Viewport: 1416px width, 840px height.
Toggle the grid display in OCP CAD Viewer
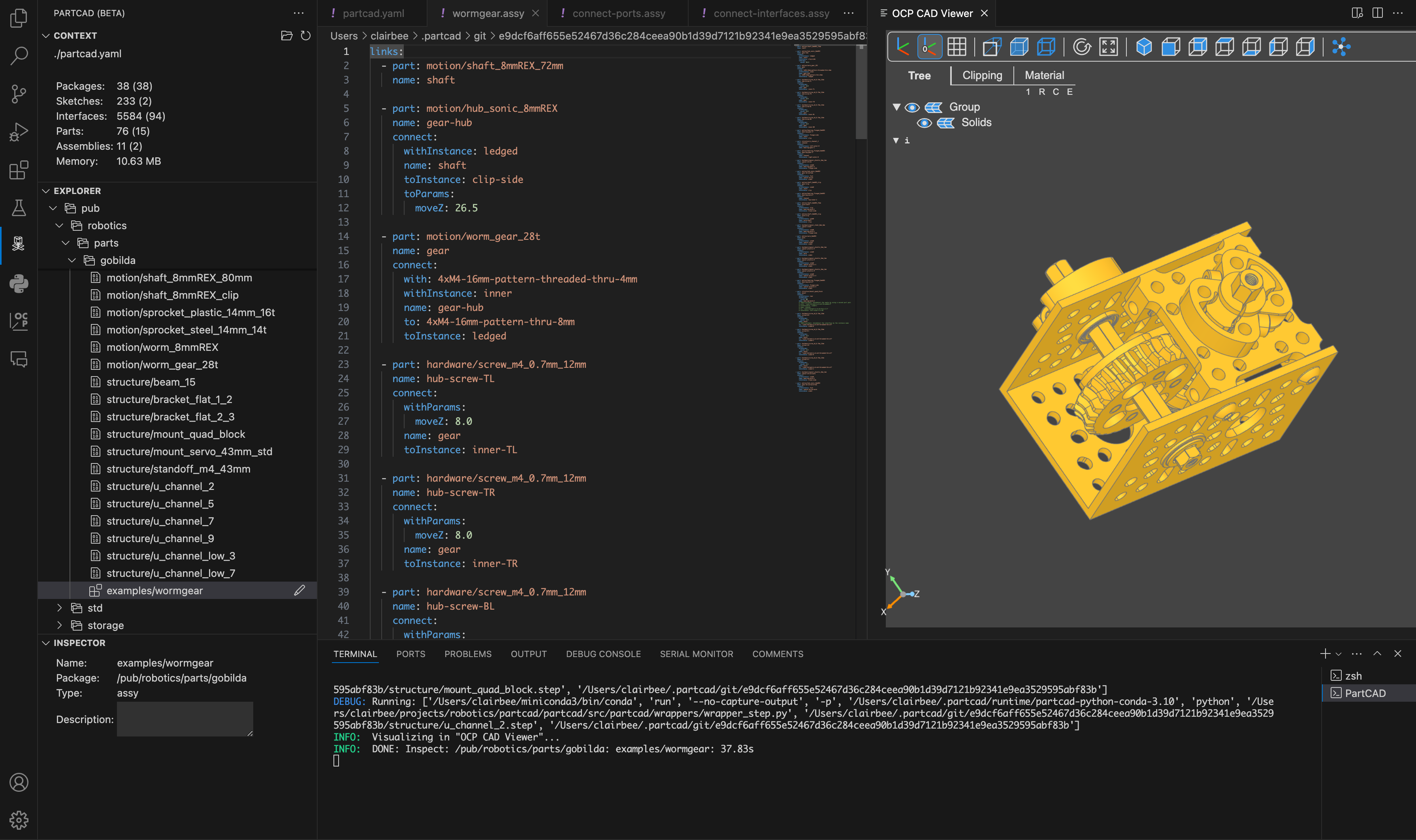tap(957, 47)
